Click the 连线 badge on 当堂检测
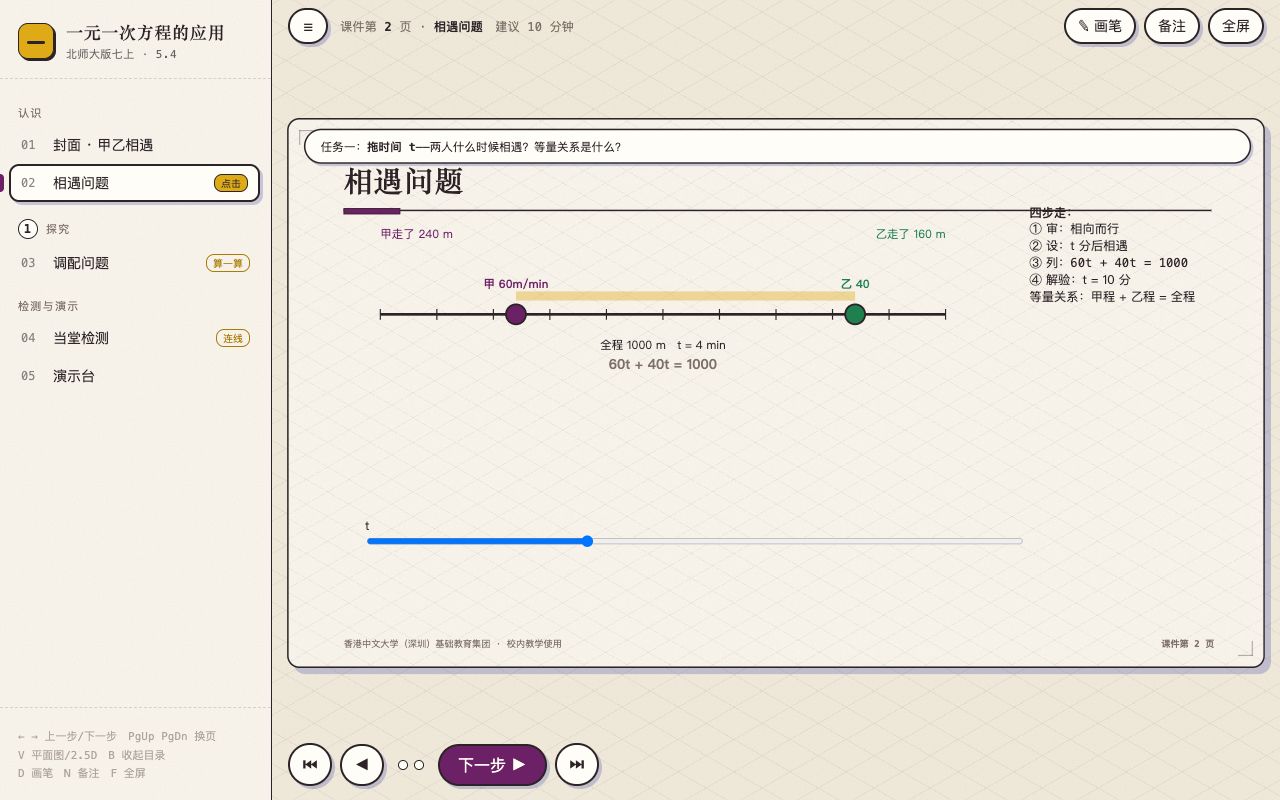This screenshot has width=1280, height=800. (233, 338)
